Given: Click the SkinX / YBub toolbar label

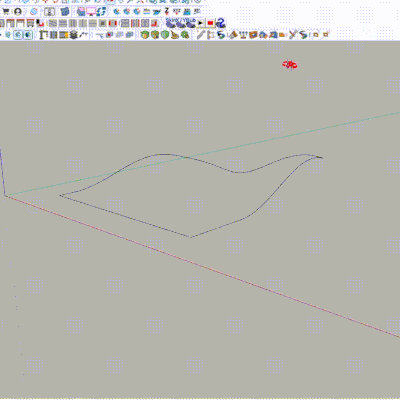Looking at the screenshot, I should coord(181,20).
